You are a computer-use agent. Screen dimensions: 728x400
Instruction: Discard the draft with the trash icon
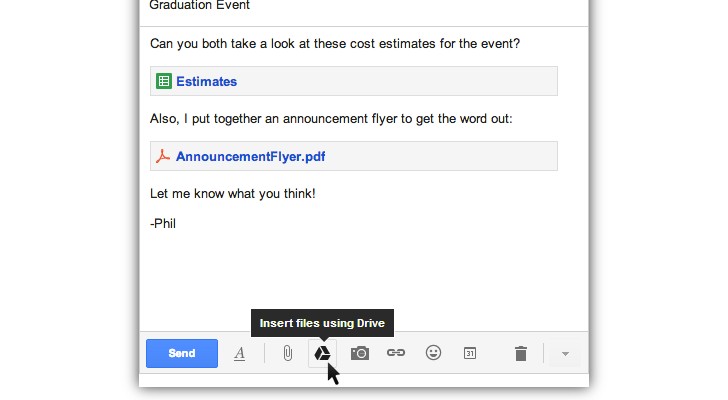[x=520, y=353]
